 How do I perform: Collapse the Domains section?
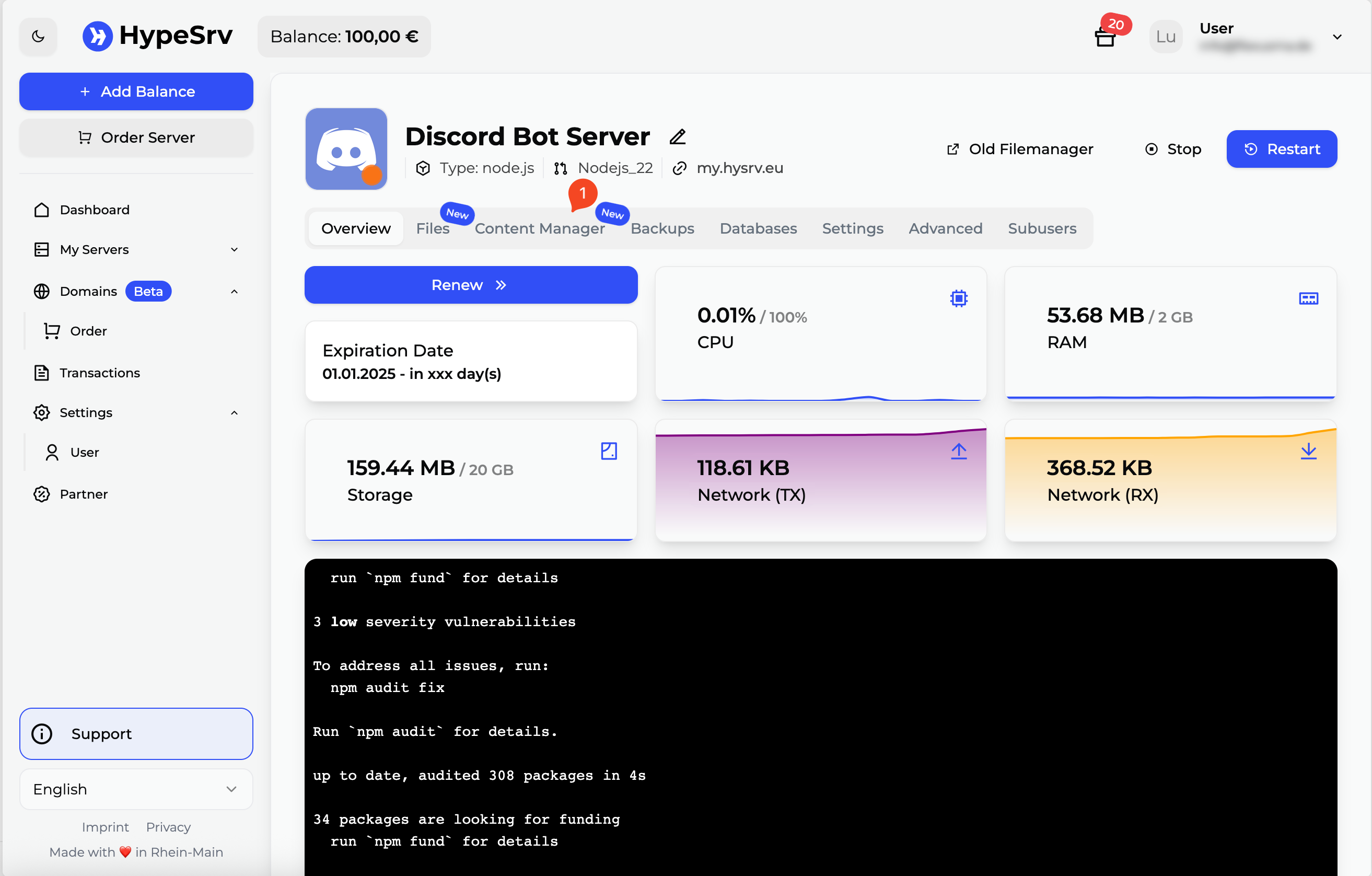pos(234,291)
